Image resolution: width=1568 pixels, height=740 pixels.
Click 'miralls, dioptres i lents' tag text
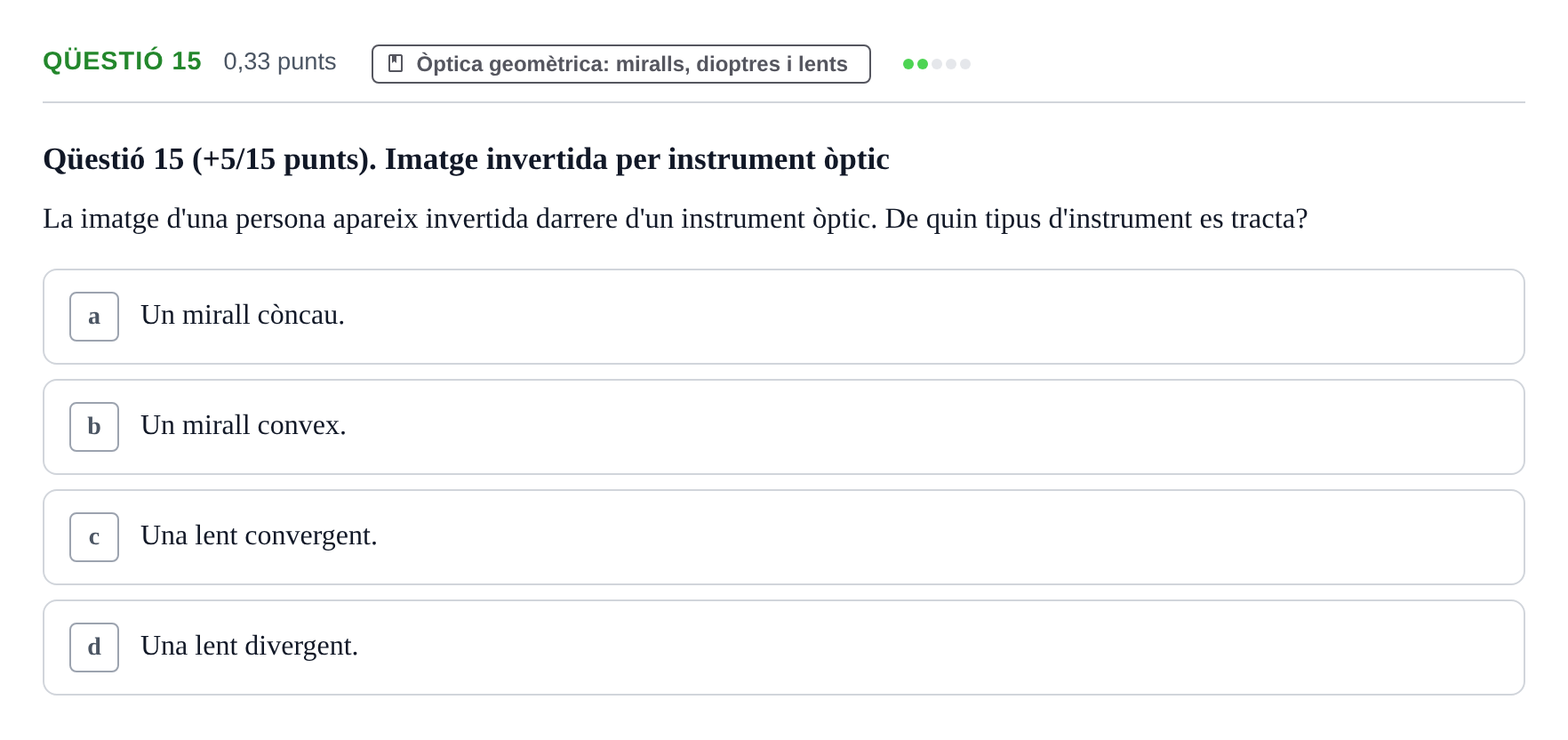point(732,64)
